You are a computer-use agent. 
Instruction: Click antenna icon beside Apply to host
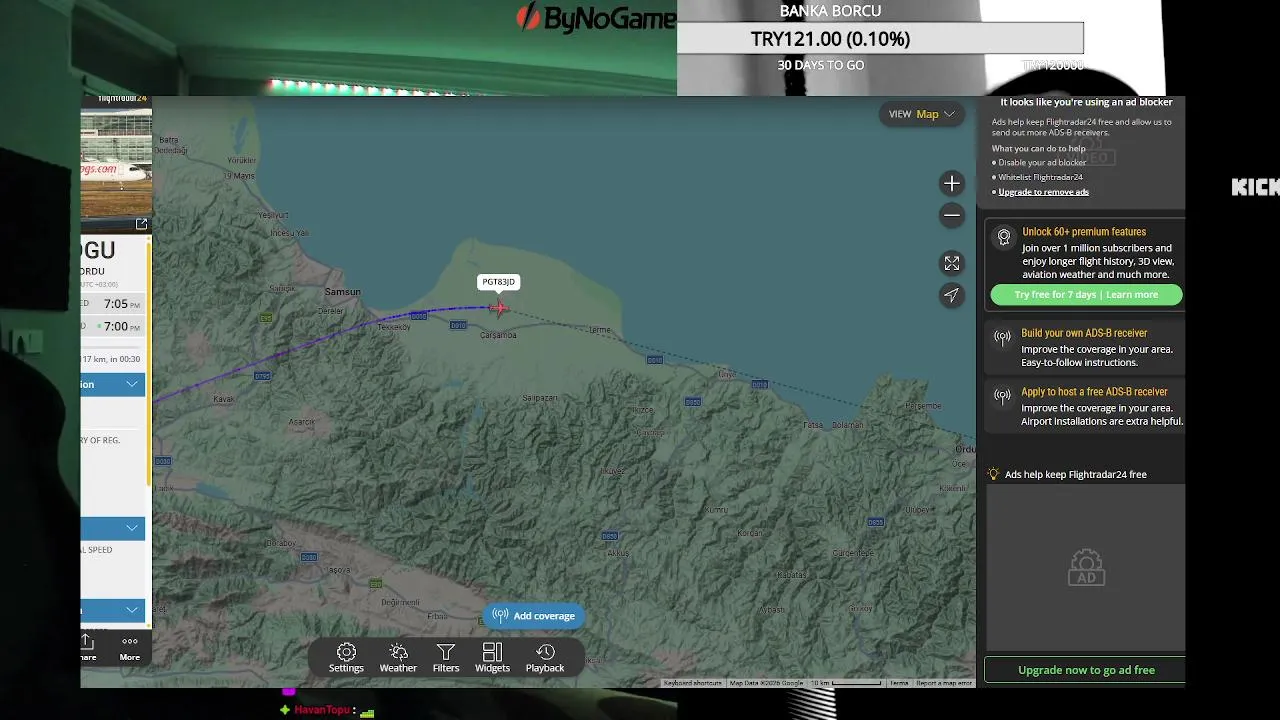click(1002, 397)
